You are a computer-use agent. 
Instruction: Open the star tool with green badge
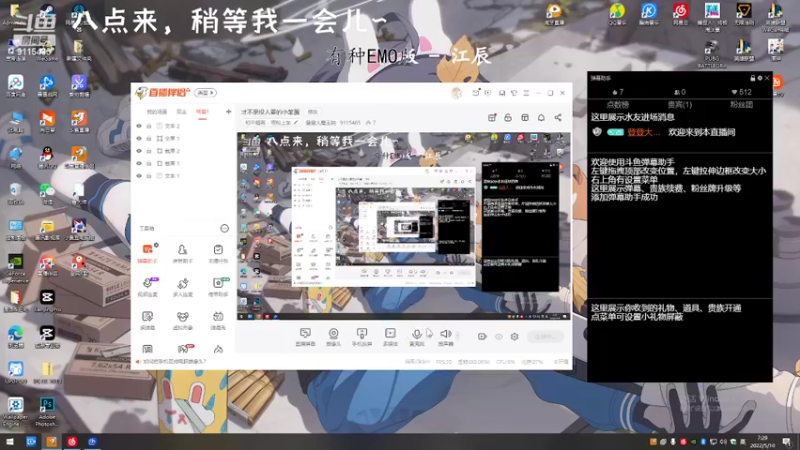(x=218, y=287)
